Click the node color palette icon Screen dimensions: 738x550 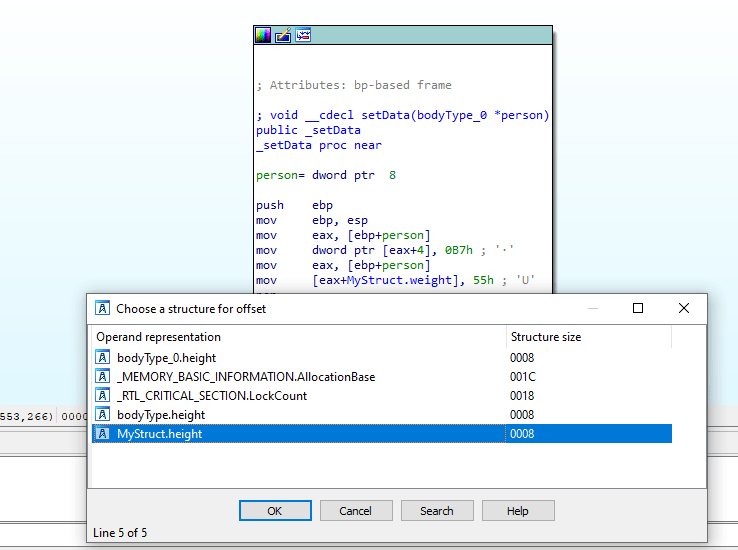[263, 35]
